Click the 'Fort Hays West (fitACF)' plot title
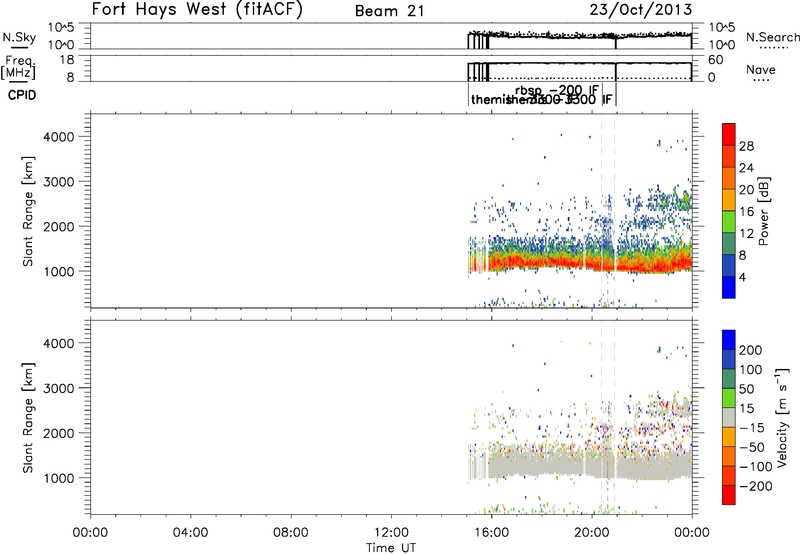The image size is (800, 554). coord(197,9)
